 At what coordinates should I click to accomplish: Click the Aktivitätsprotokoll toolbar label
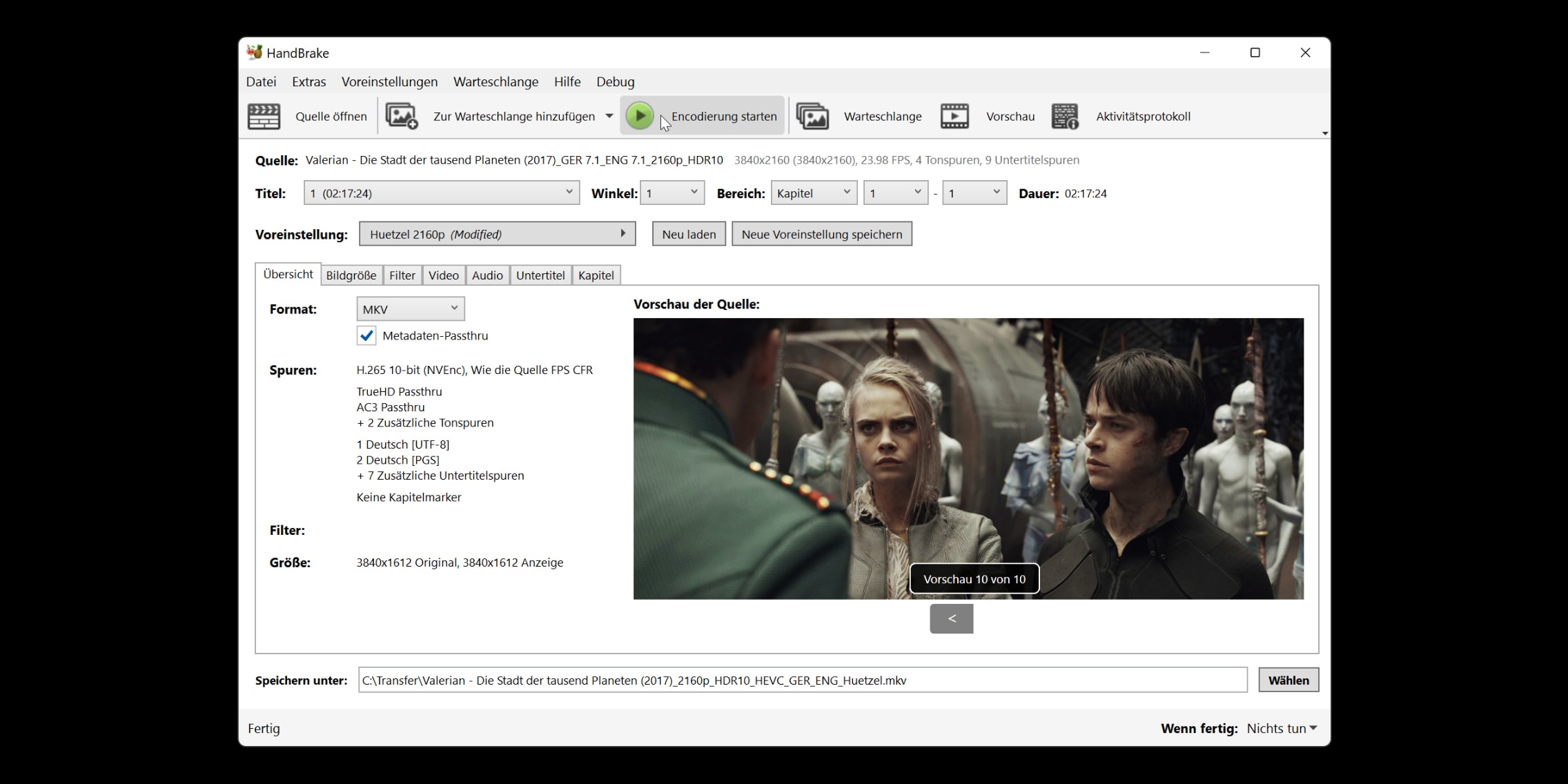pos(1143,116)
